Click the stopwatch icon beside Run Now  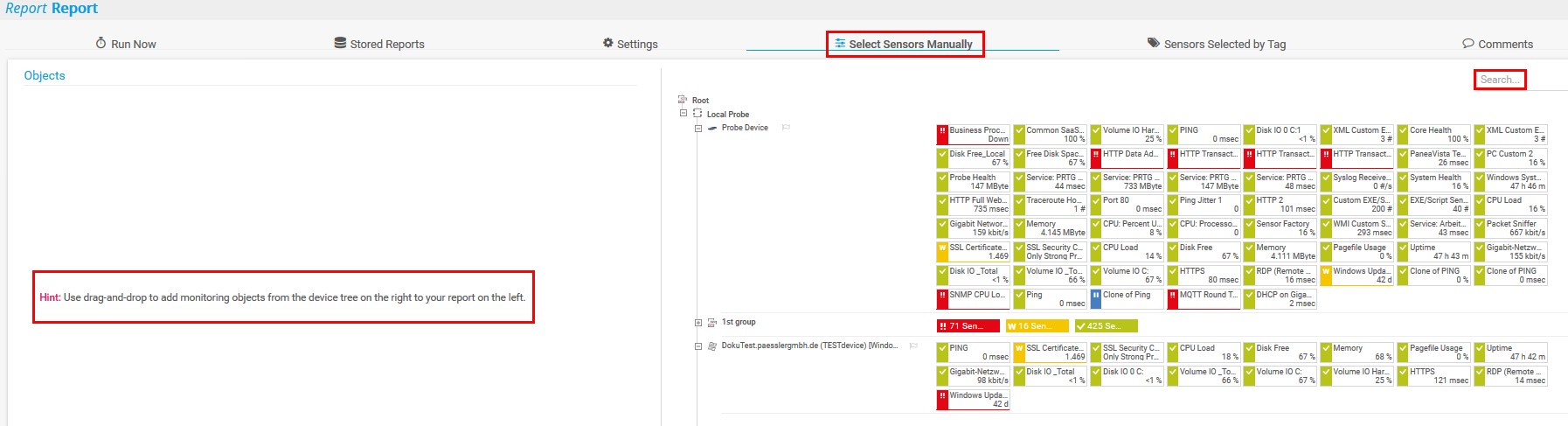click(101, 44)
